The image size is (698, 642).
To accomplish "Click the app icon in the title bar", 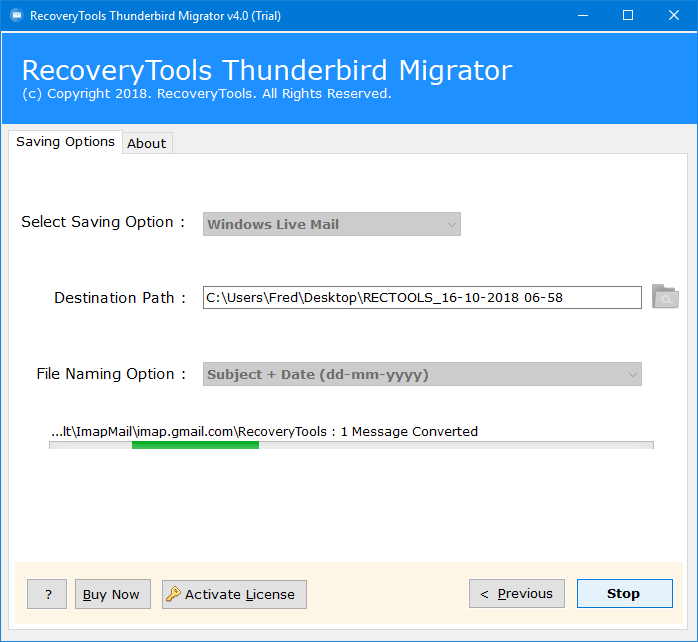I will coord(17,16).
